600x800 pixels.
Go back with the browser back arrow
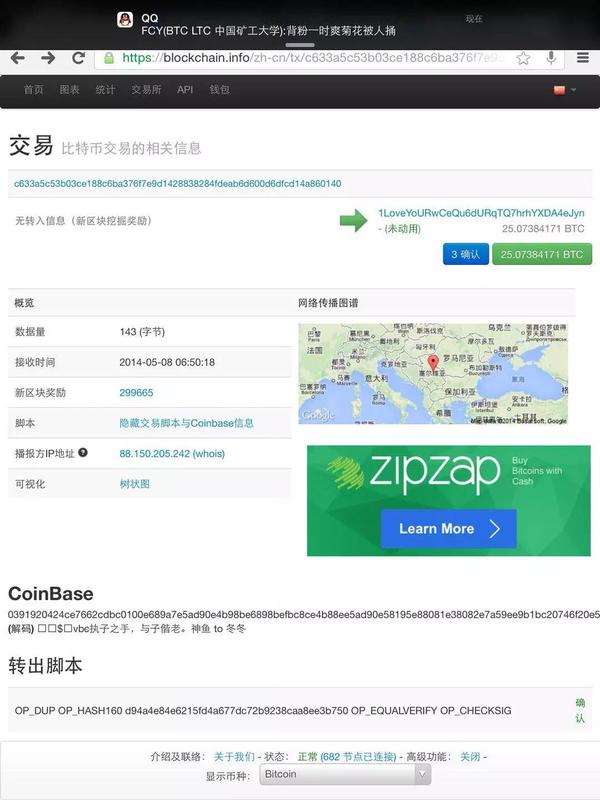[x=18, y=58]
